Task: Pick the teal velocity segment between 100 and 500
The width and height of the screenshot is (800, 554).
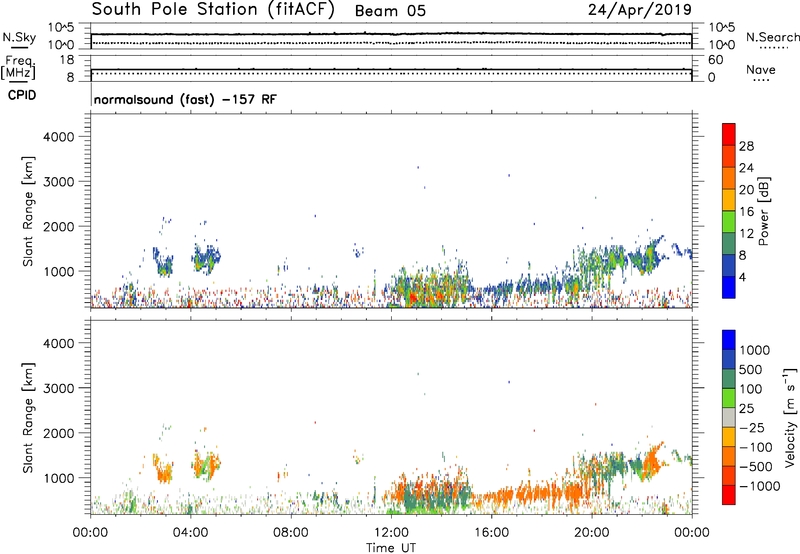Action: [729, 379]
